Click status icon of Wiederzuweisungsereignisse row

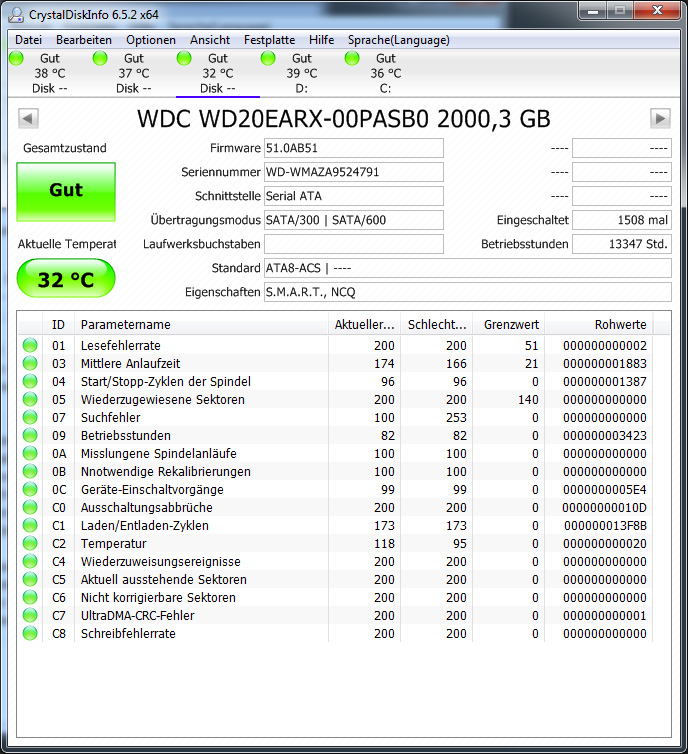pos(30,561)
